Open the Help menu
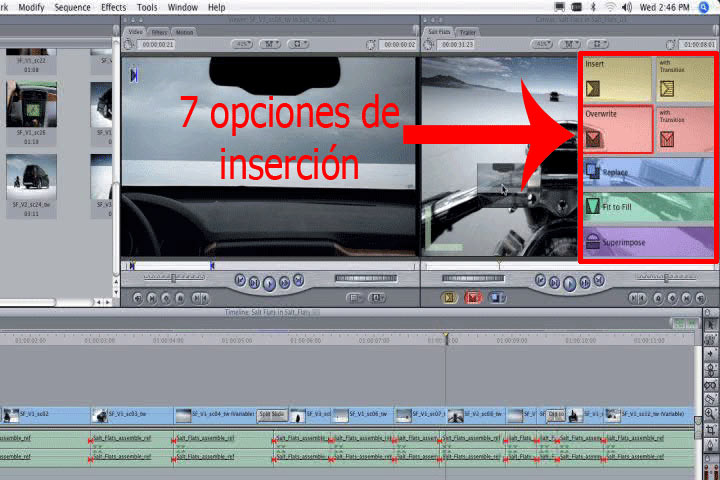This screenshot has height=480, width=720. 216,7
